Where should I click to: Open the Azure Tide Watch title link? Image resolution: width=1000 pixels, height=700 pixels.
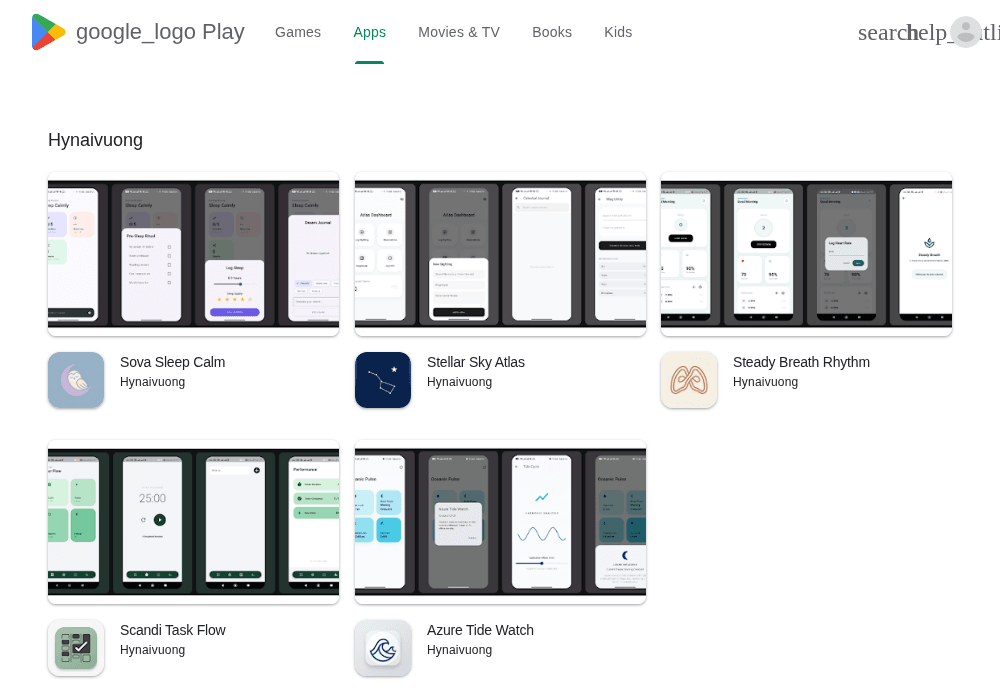(x=480, y=630)
